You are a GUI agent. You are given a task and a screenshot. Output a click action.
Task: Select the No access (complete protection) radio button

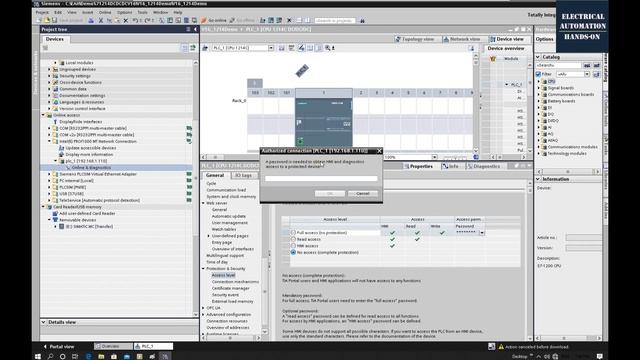tap(293, 252)
